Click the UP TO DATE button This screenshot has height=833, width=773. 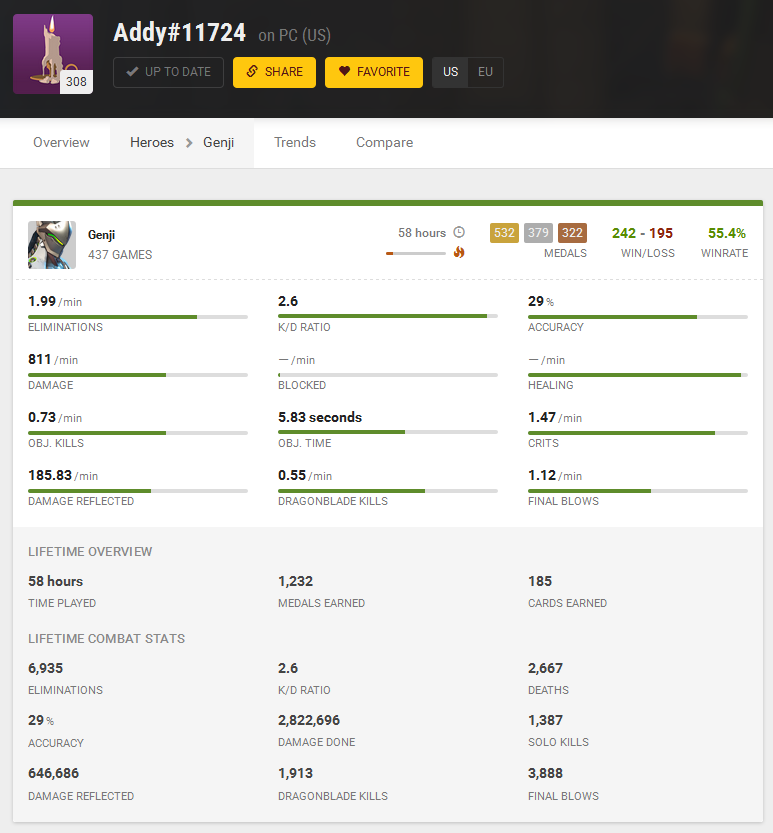click(168, 72)
